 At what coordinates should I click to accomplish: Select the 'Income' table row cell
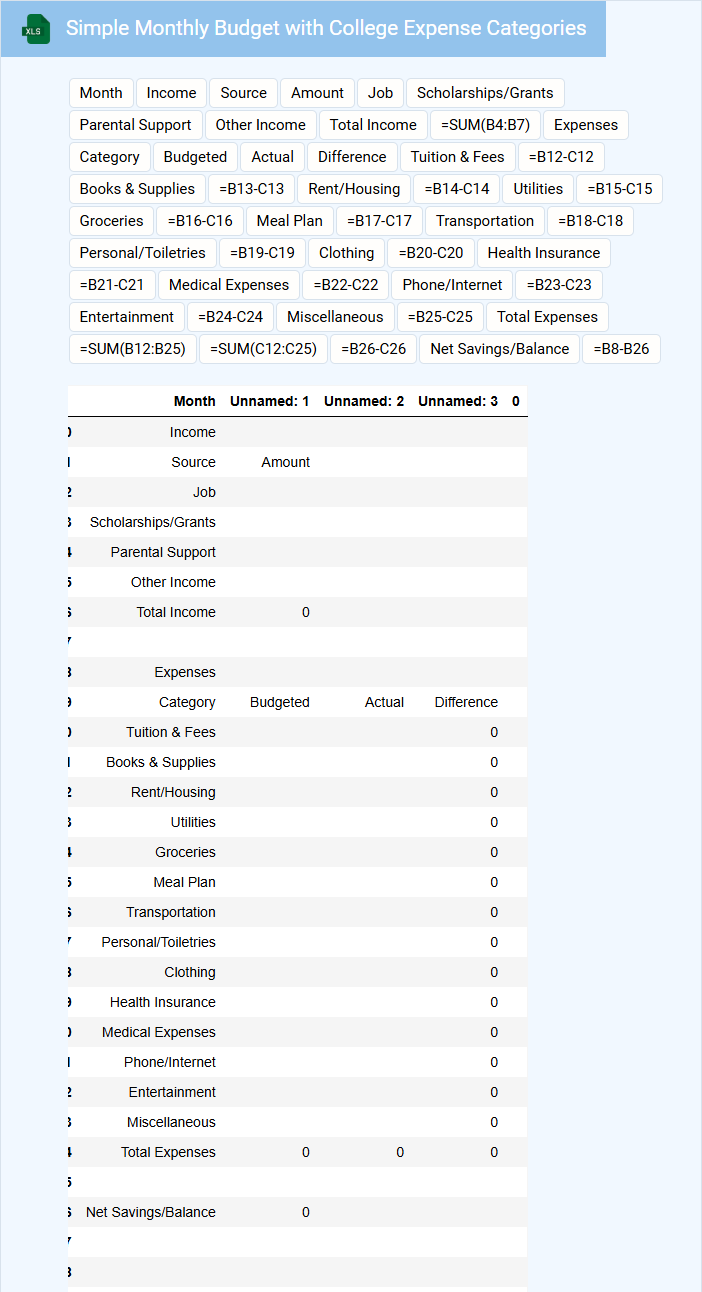tap(193, 432)
